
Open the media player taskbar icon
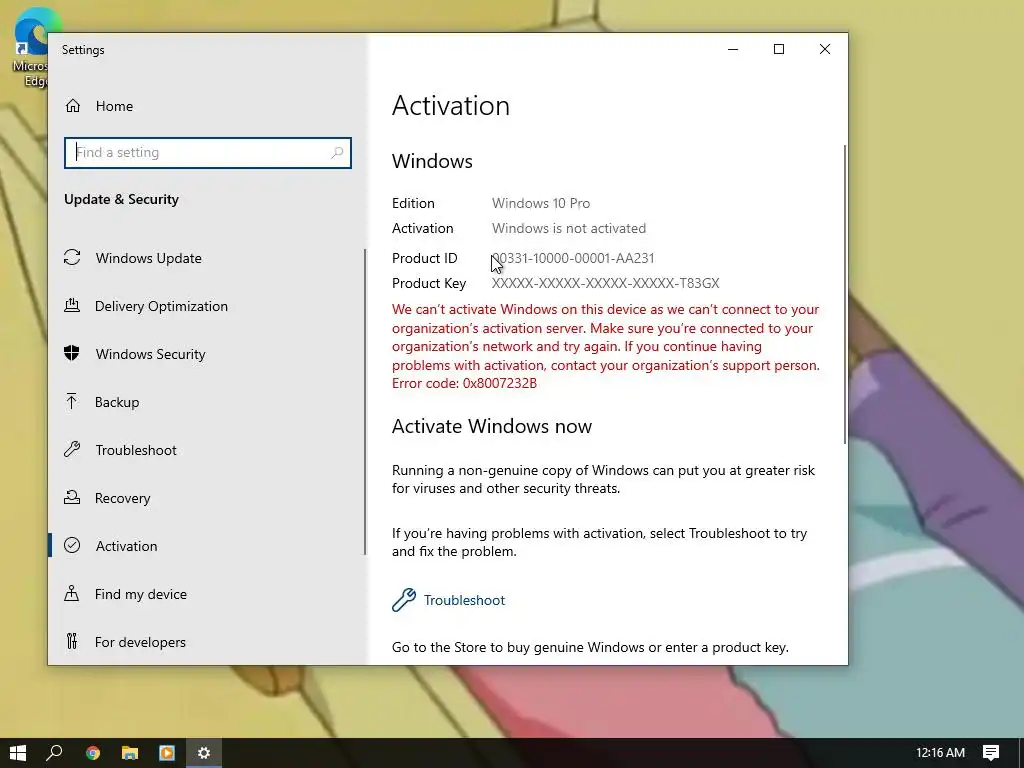167,753
